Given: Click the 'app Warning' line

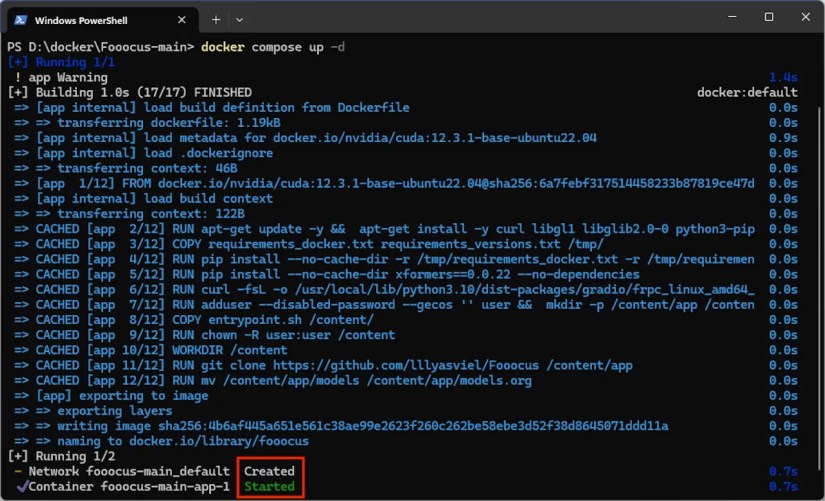Looking at the screenshot, I should pos(61,77).
